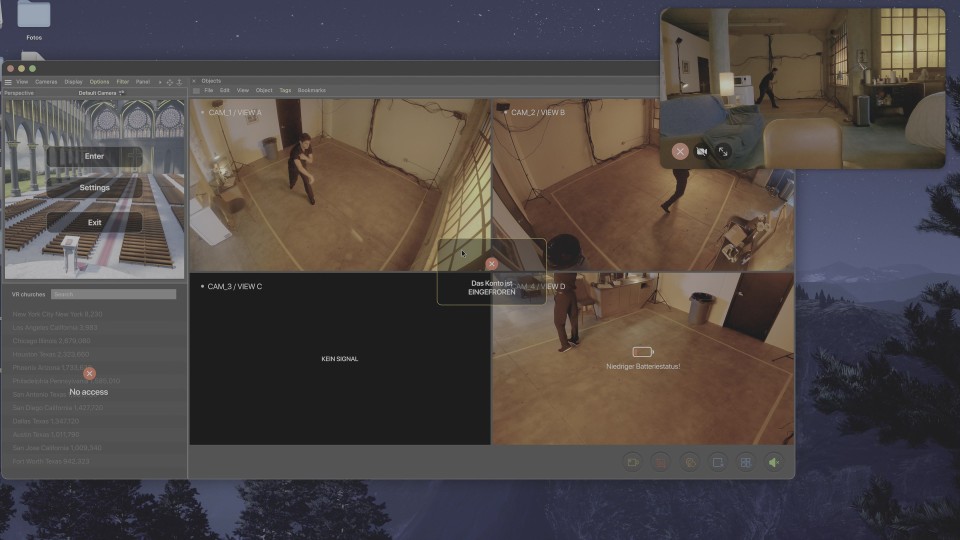Select the 'Los Angeles California' row
This screenshot has width=960, height=540.
[55, 328]
